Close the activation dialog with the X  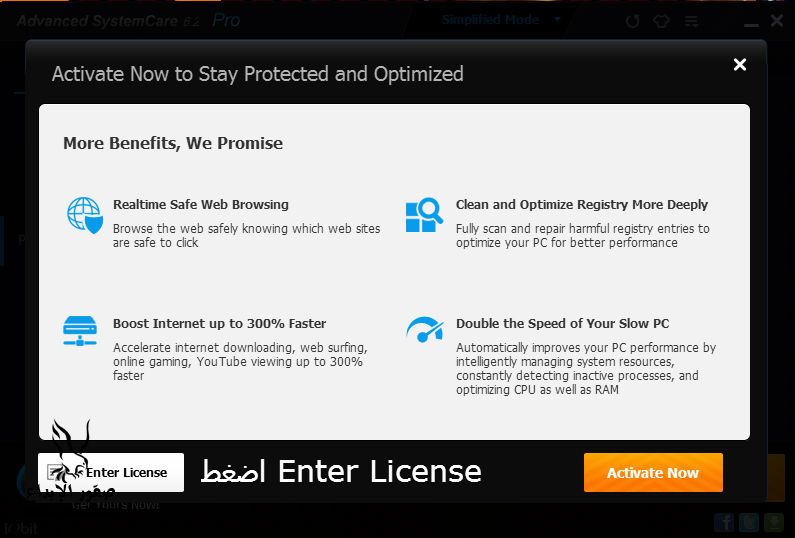[740, 65]
